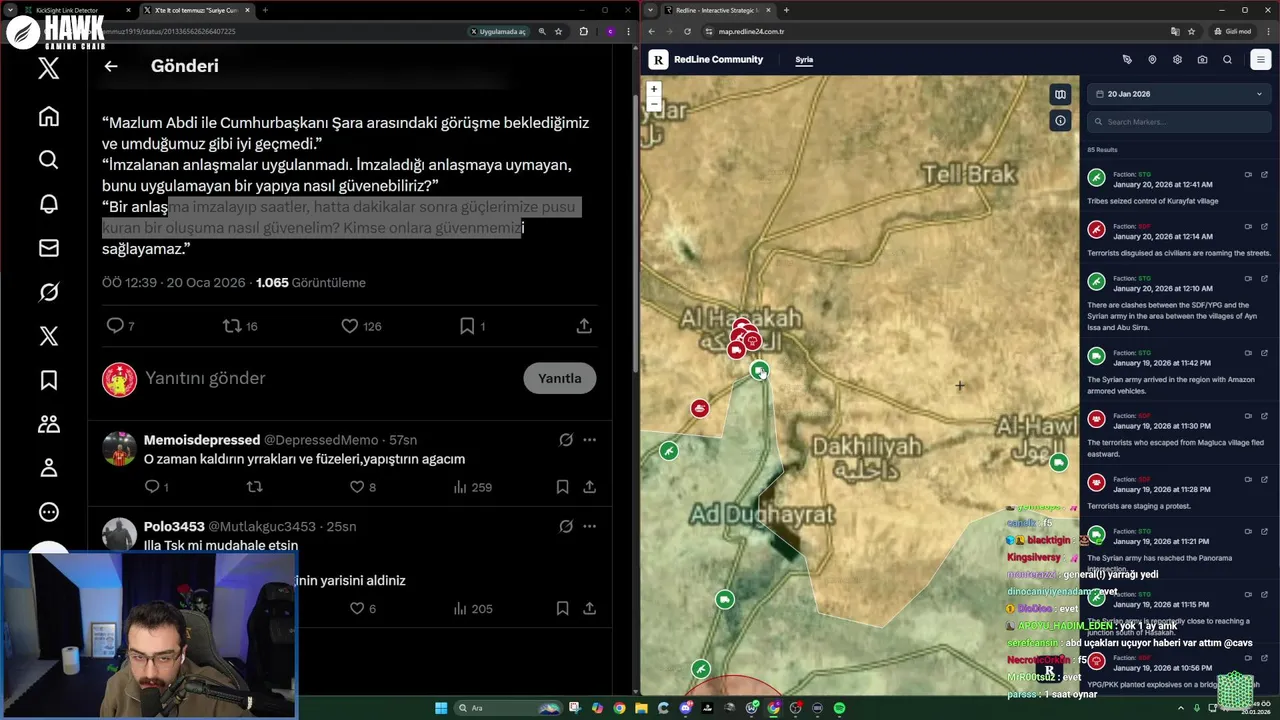1280x720 pixels.
Task: Open Kurayfat village event in results list
Action: point(1180,187)
